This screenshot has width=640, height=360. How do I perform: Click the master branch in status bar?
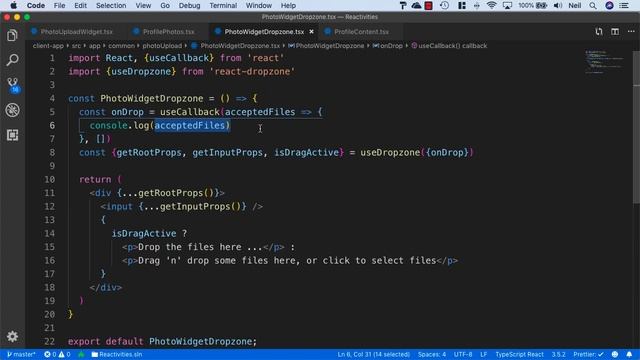pyautogui.click(x=21, y=354)
